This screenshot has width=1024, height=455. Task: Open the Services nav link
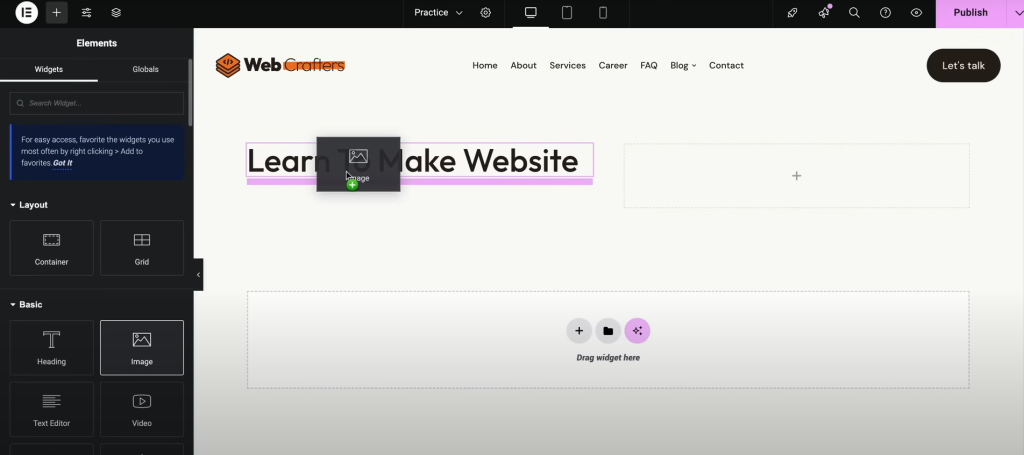point(568,65)
